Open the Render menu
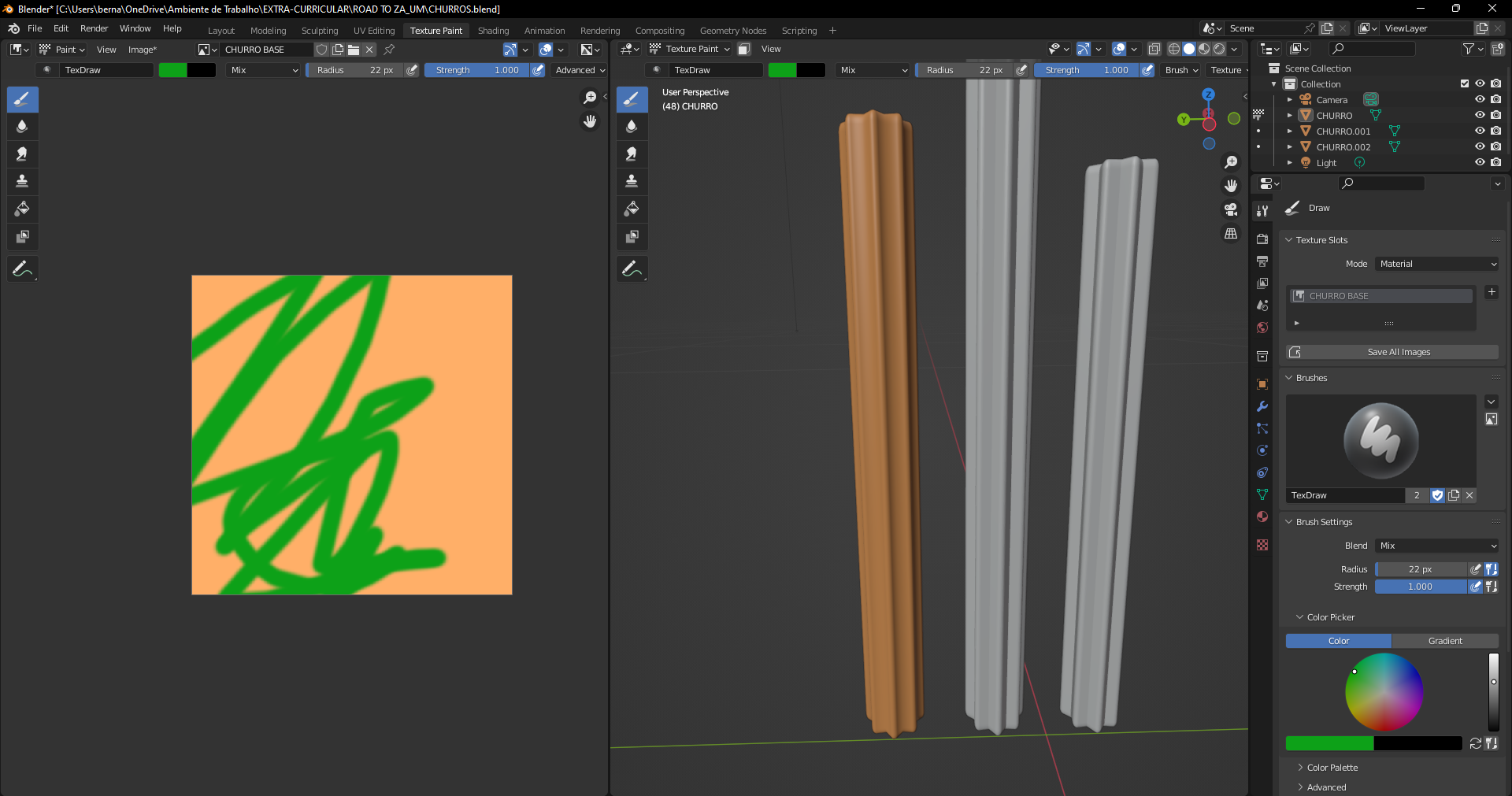 coord(94,28)
